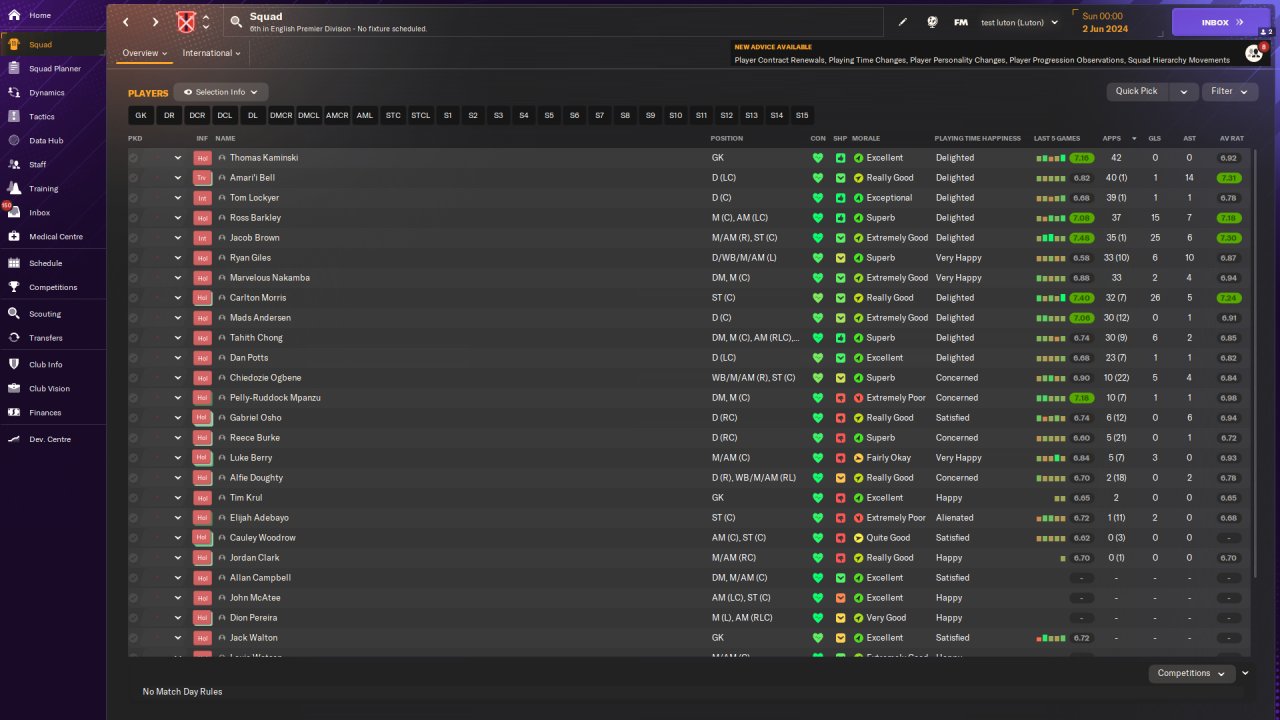Expand the Selection Info dropdown
The image size is (1280, 720).
(221, 92)
